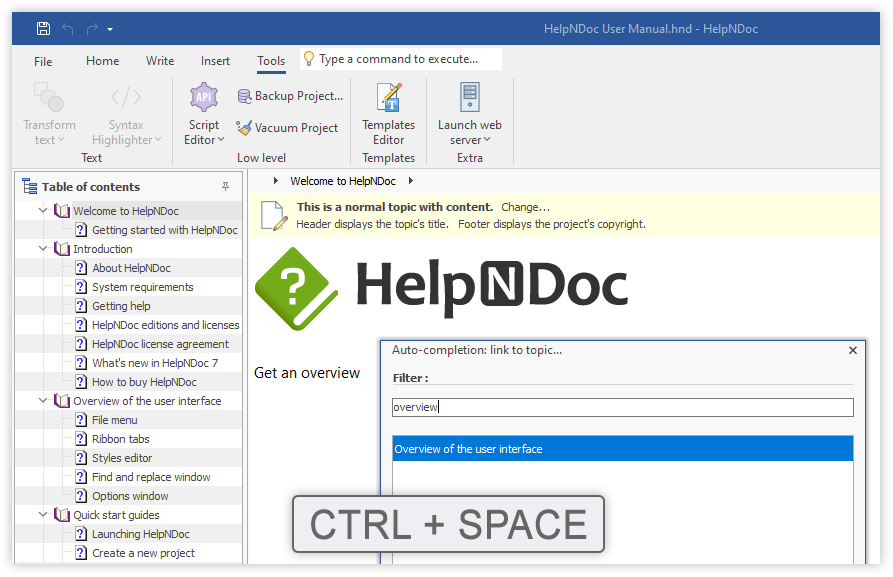
Task: Click 'Welcome to HelpNDoc' in the breadcrumb
Action: pyautogui.click(x=343, y=181)
